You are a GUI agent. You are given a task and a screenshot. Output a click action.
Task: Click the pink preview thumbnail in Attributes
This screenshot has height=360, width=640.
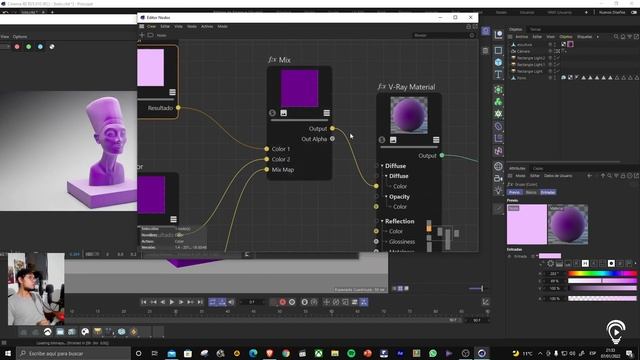[527, 224]
